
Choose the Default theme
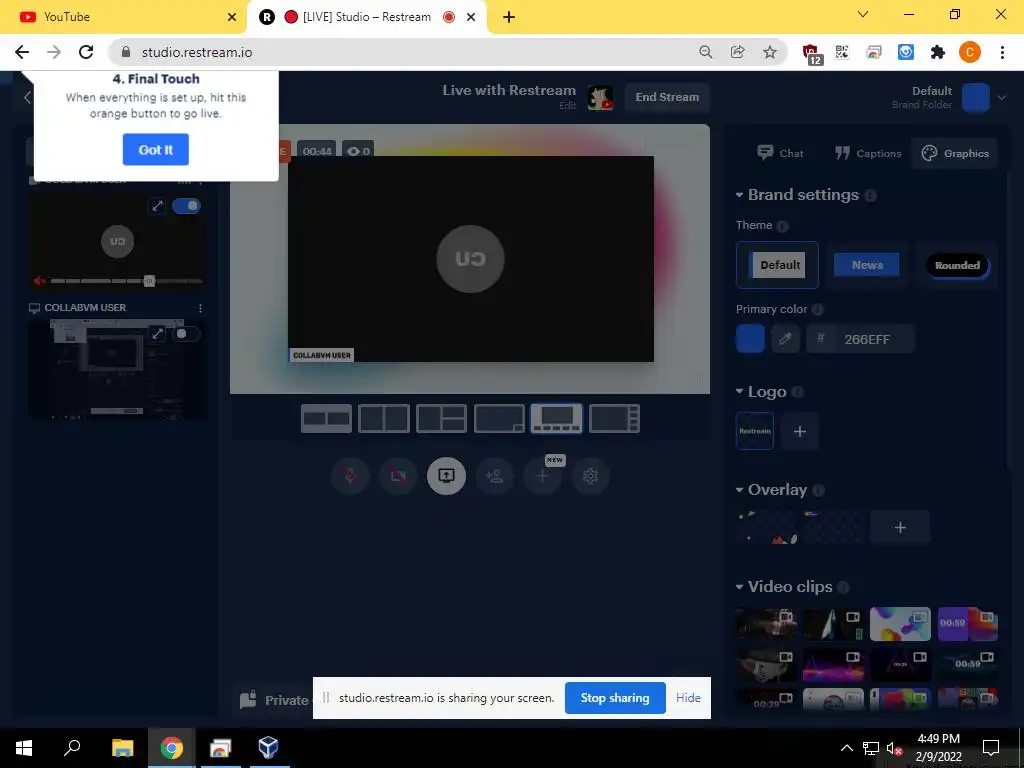[777, 265]
